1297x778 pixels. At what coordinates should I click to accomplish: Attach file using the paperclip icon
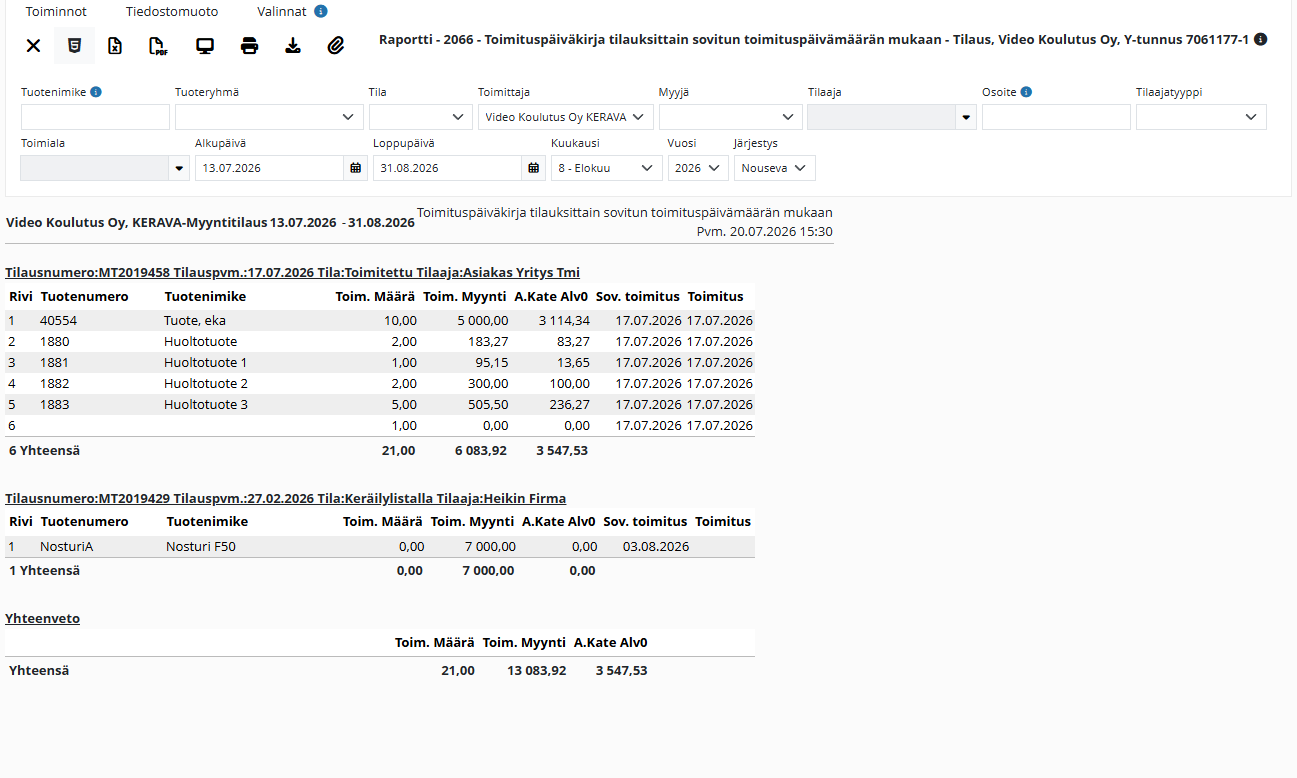(336, 45)
